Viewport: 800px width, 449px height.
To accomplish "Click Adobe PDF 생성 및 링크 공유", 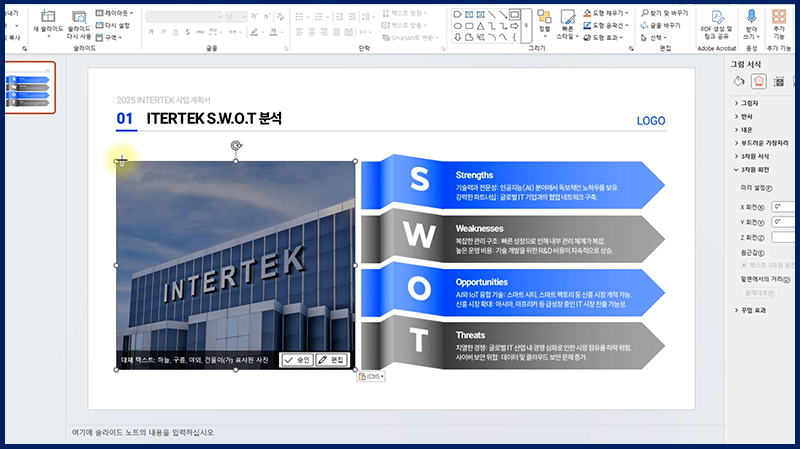I will tap(717, 25).
